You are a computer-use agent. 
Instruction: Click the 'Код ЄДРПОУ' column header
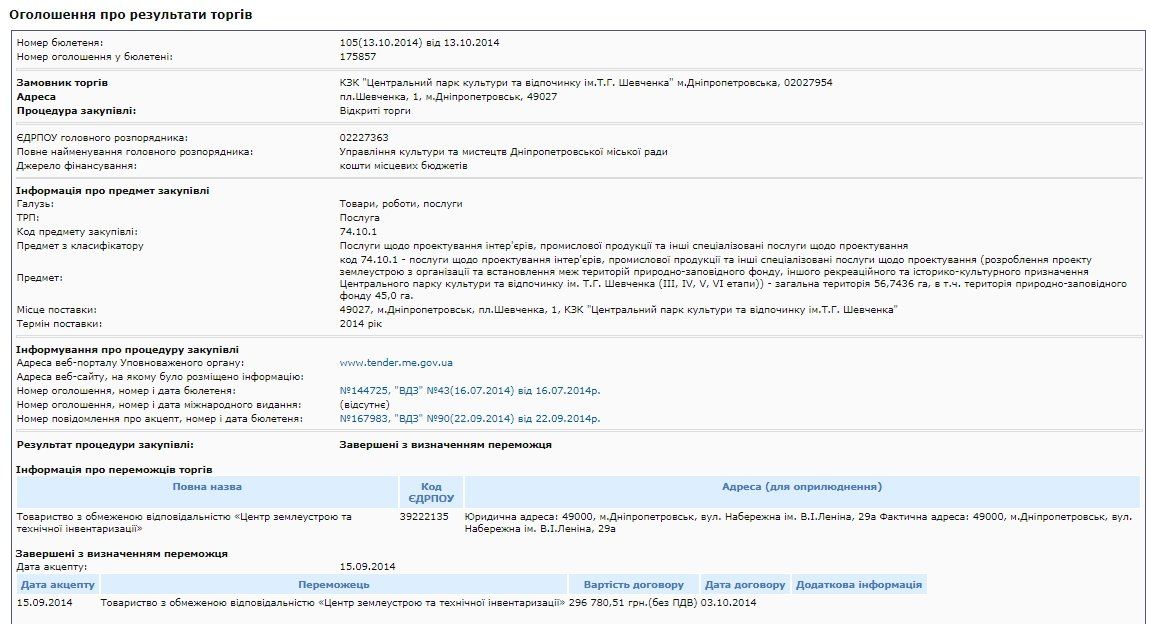point(431,492)
